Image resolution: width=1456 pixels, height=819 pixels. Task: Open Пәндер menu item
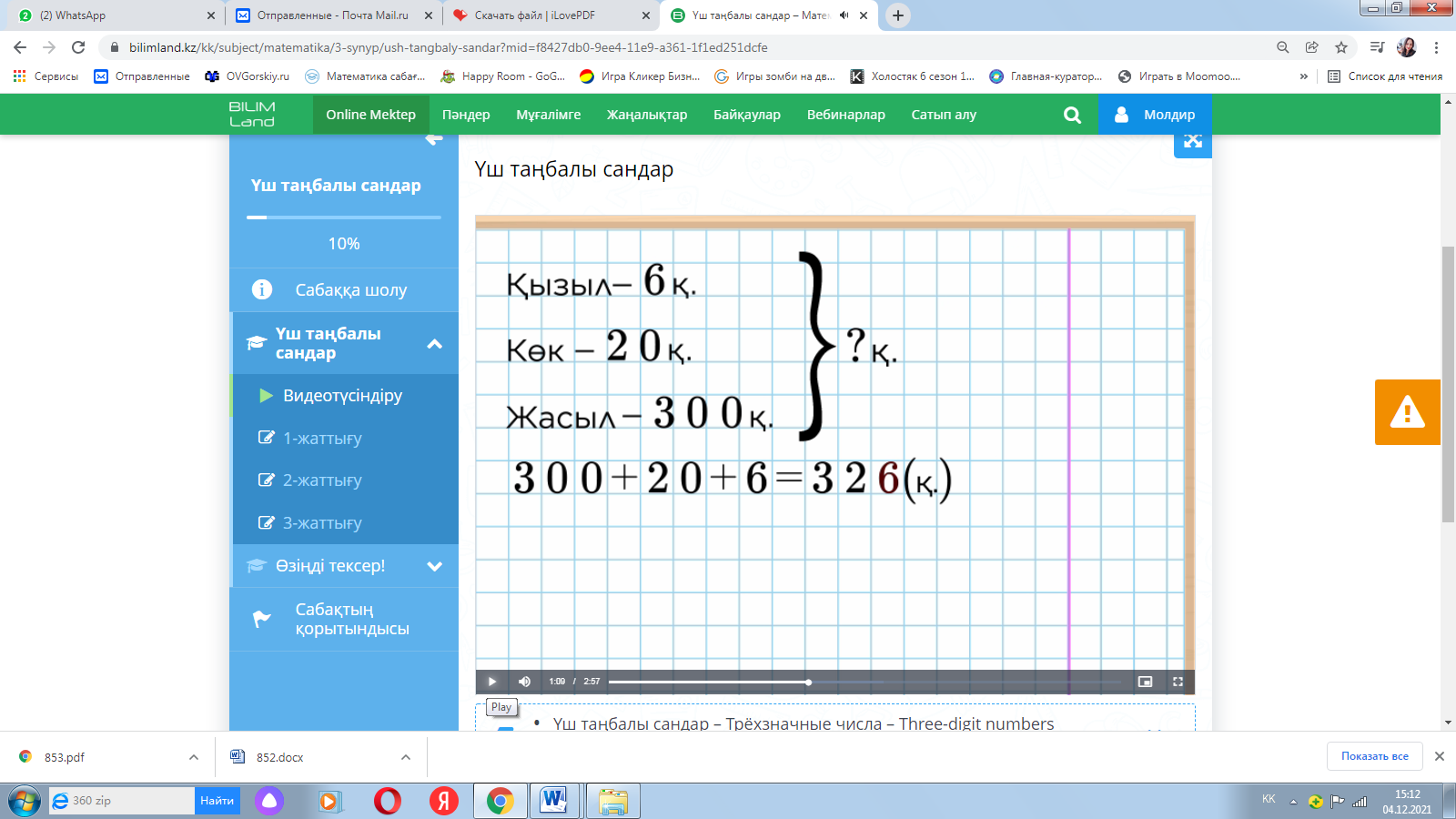pyautogui.click(x=466, y=115)
